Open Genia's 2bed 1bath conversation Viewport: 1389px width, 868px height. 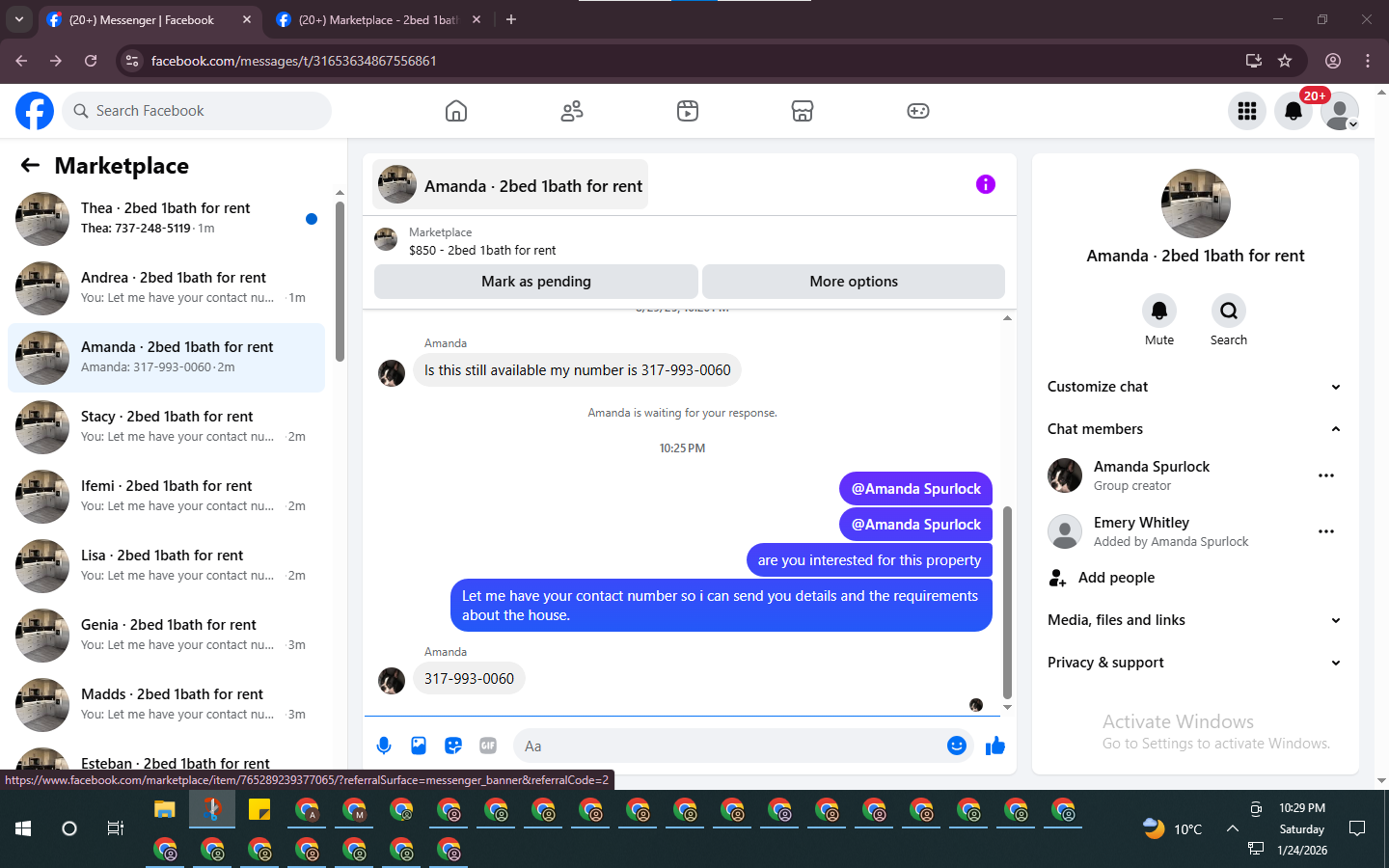[x=166, y=636]
